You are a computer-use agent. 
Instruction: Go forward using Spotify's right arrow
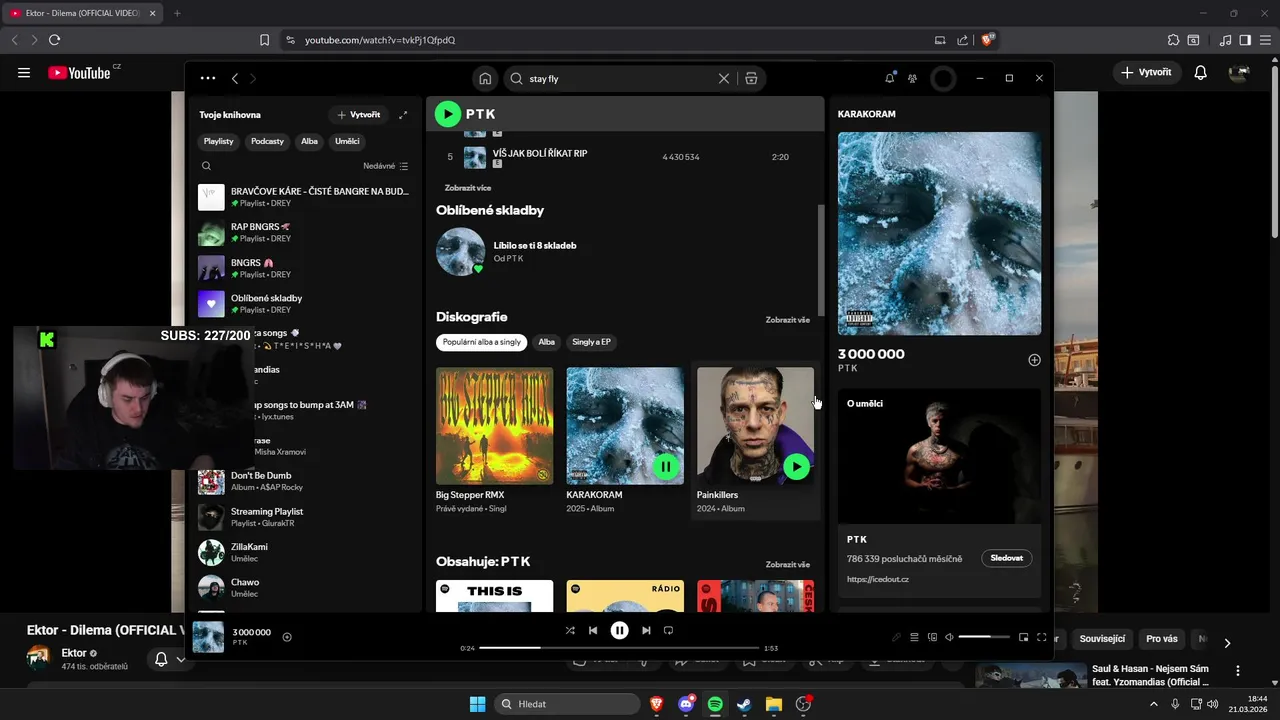pos(253,78)
